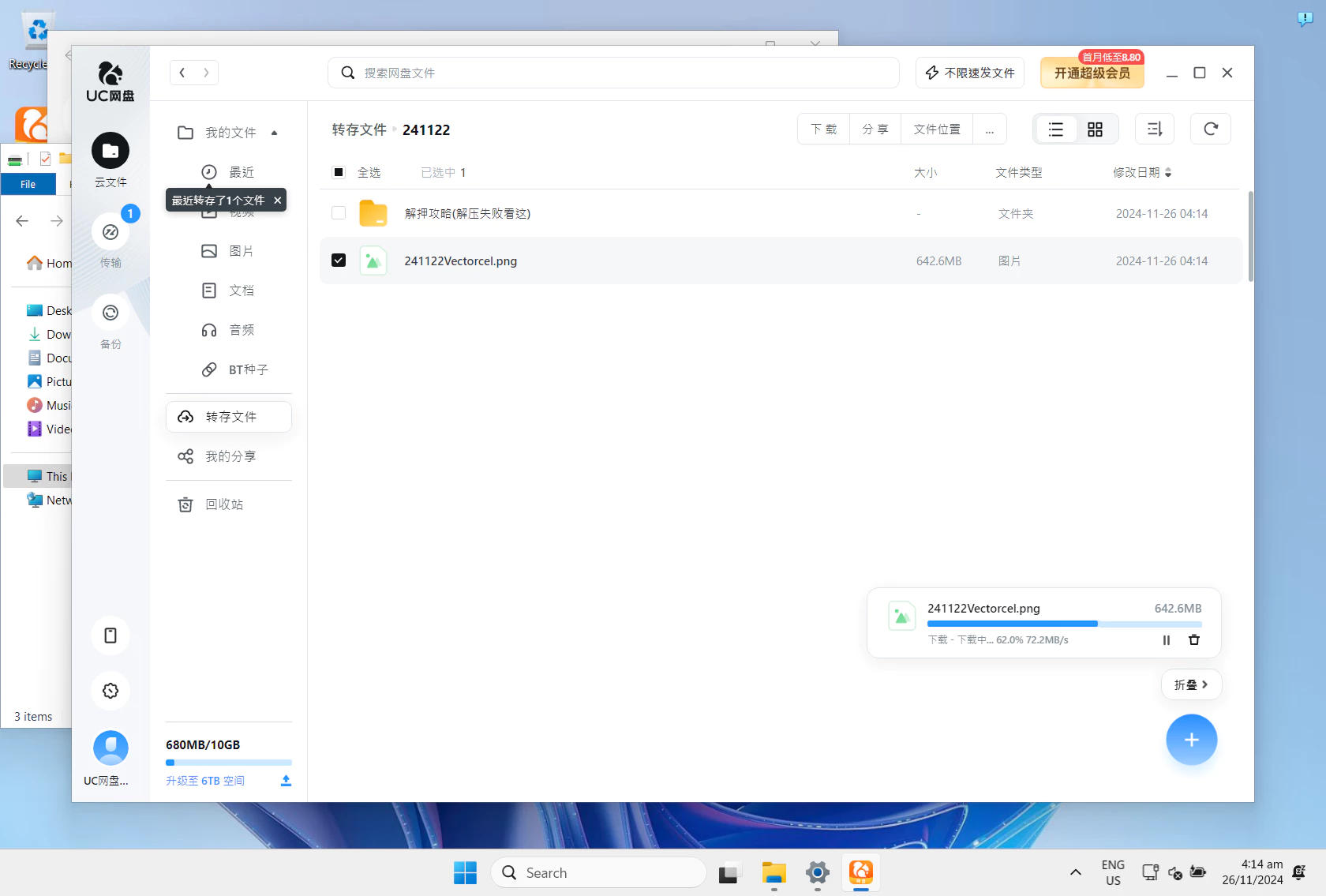1326x896 pixels.
Task: Click the 大小 column header
Action: pyautogui.click(x=926, y=172)
